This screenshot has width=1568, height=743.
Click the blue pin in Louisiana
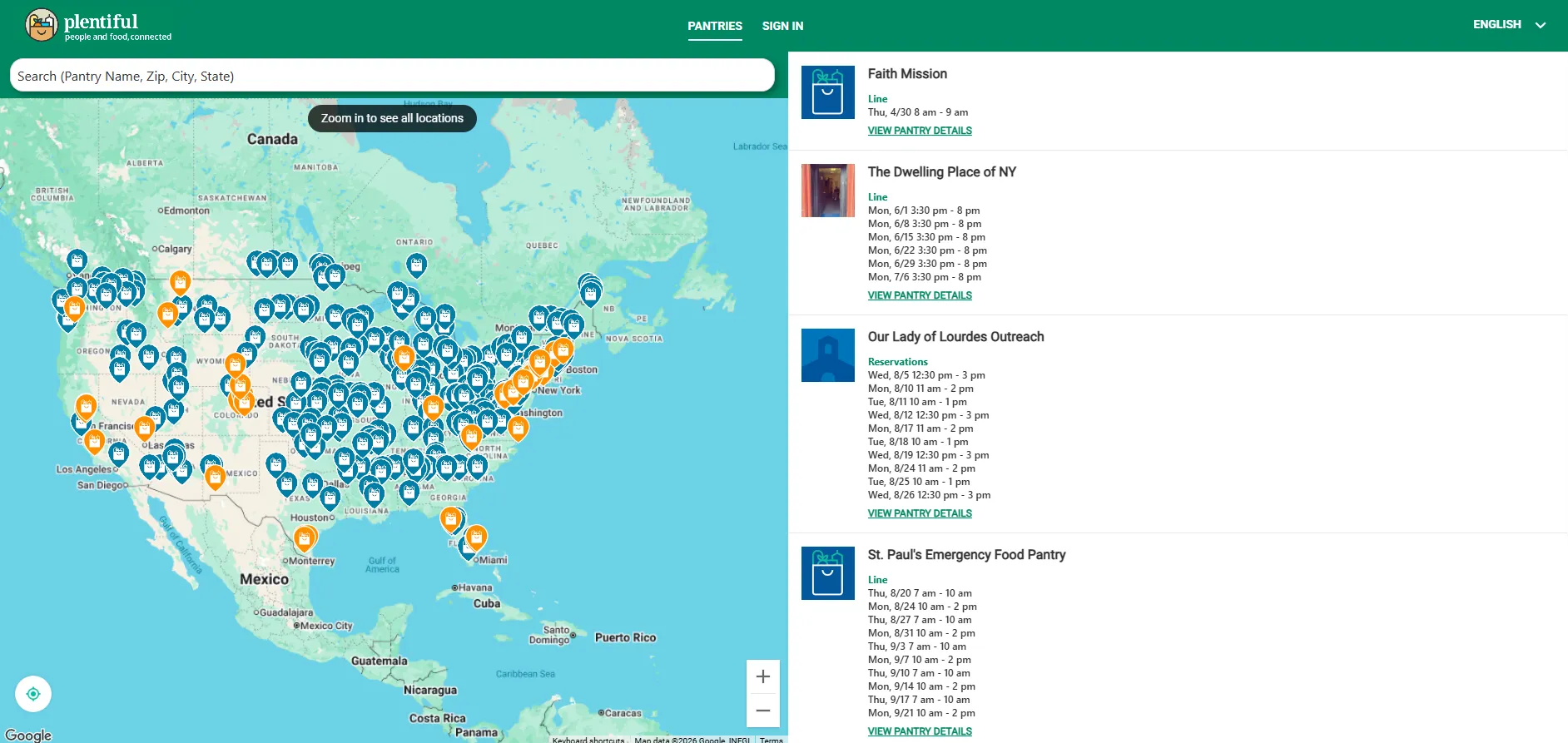[x=375, y=494]
